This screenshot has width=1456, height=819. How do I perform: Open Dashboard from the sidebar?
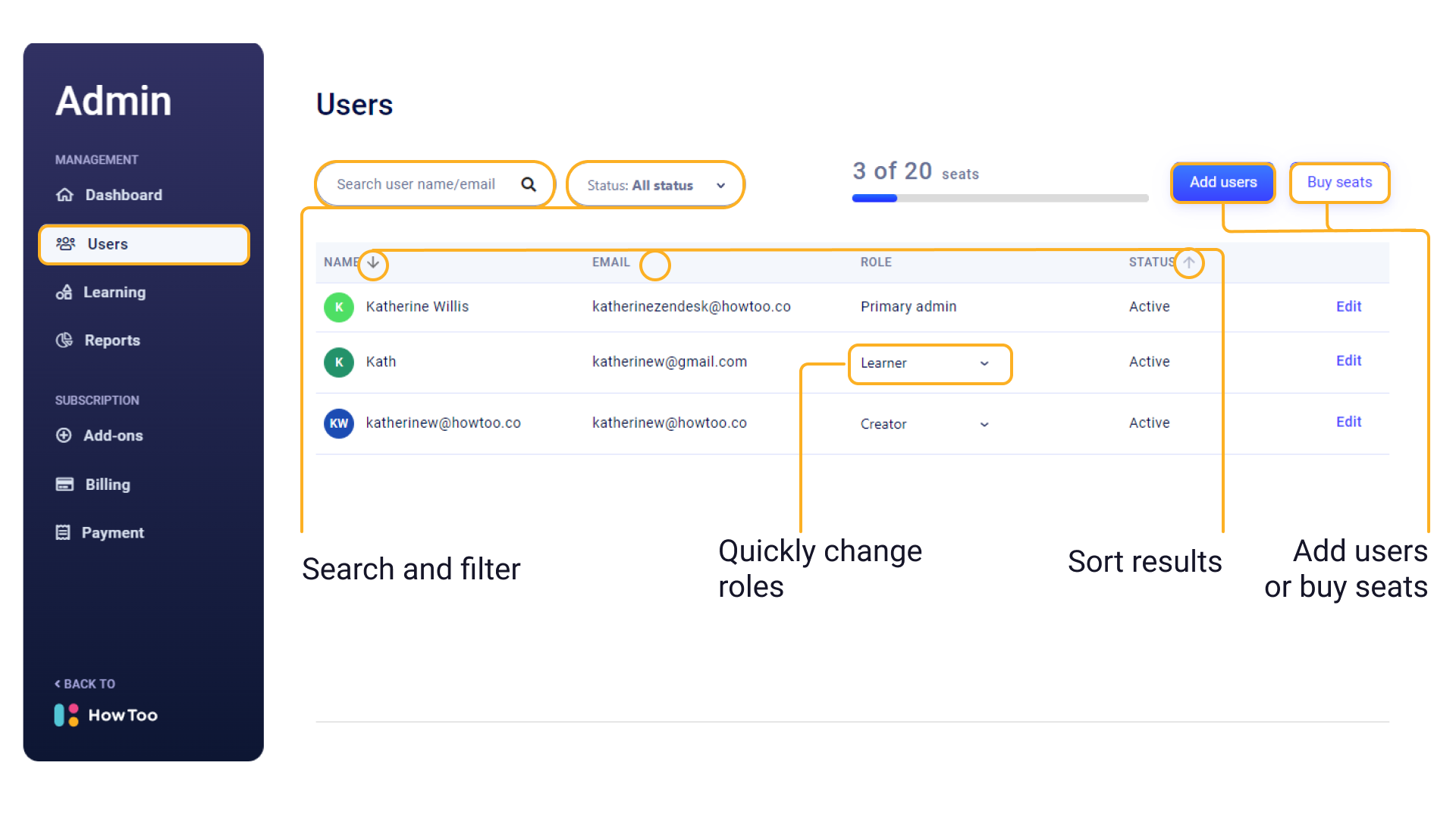pyautogui.click(x=123, y=195)
